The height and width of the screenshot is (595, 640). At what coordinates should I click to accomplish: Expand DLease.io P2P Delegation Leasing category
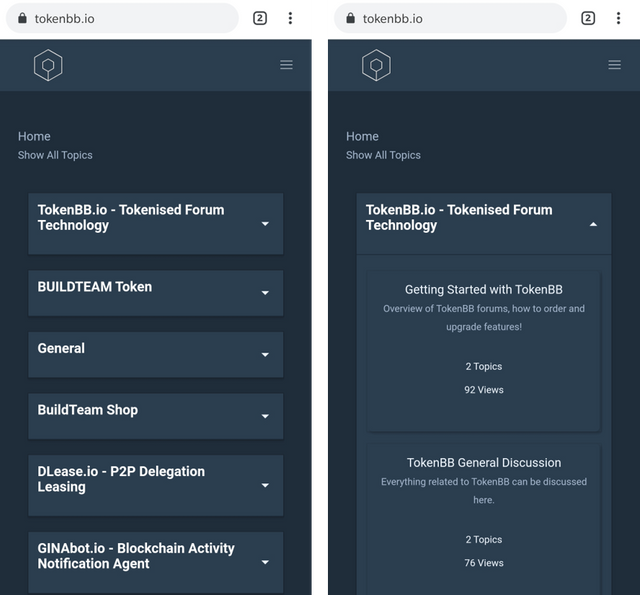(156, 486)
